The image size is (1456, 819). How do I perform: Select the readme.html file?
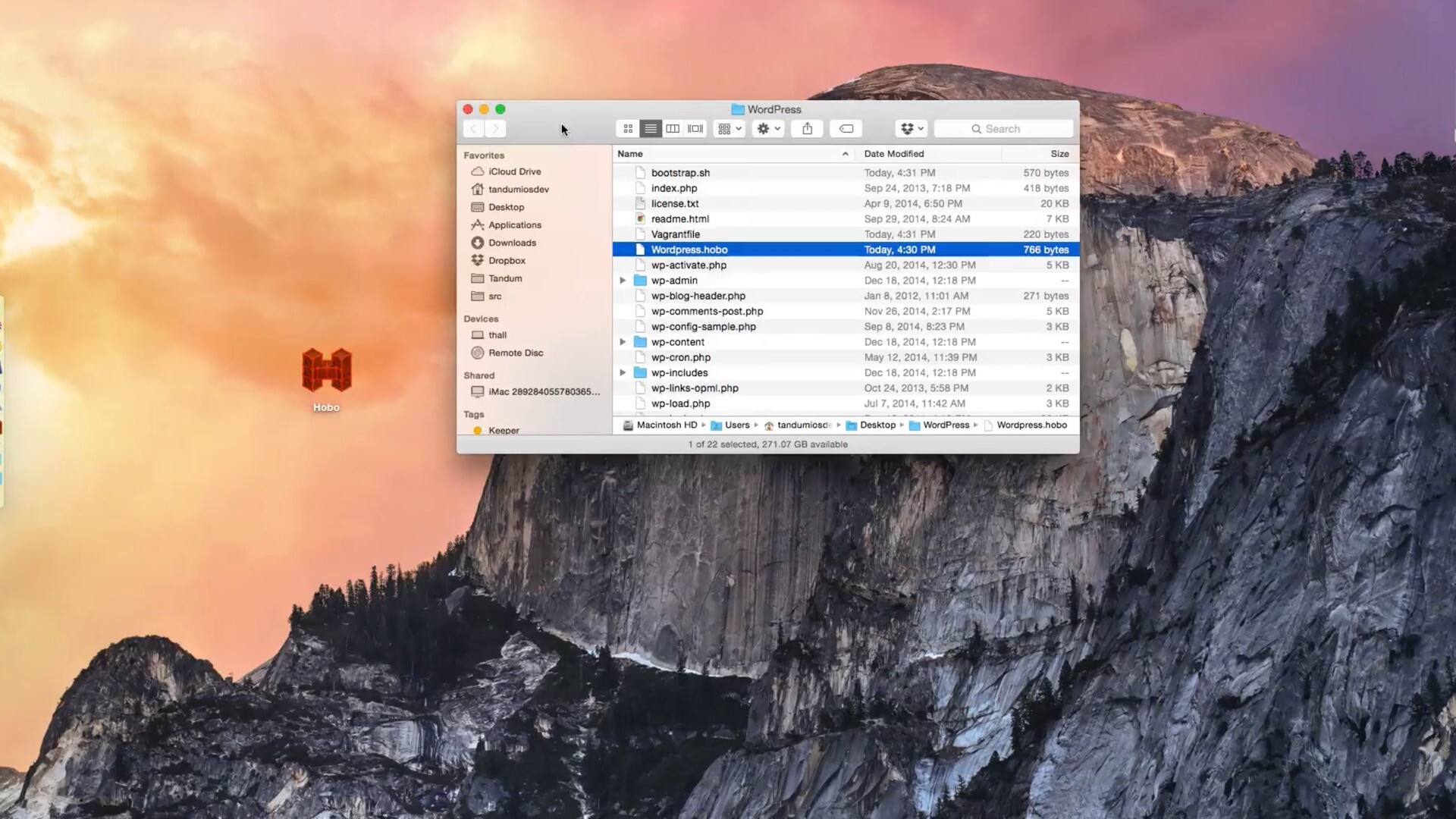click(x=846, y=219)
